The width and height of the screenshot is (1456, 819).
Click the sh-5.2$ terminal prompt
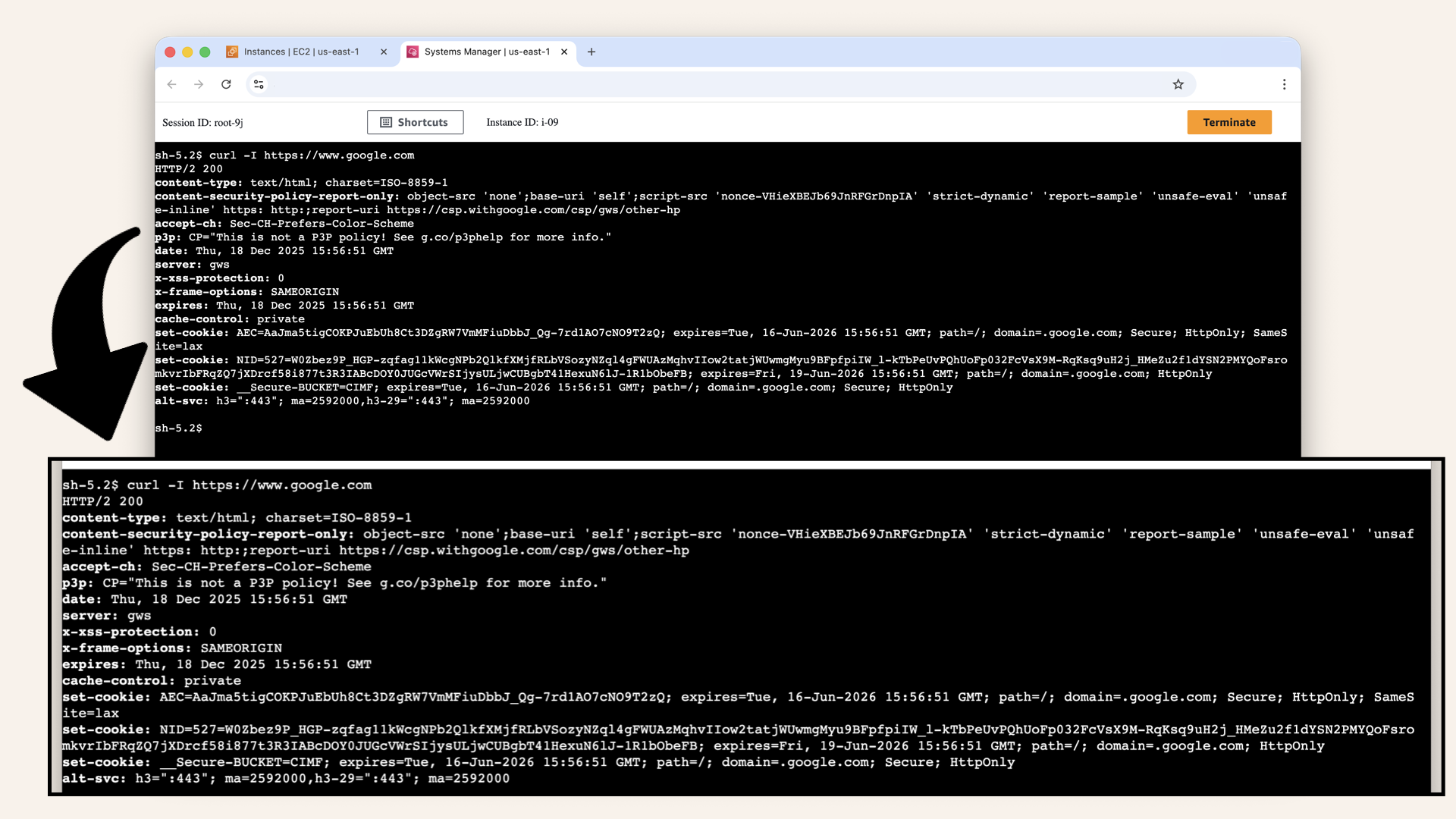(x=178, y=427)
